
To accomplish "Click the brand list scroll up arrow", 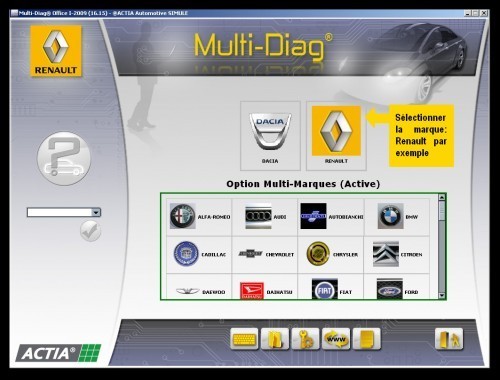I will pos(442,197).
